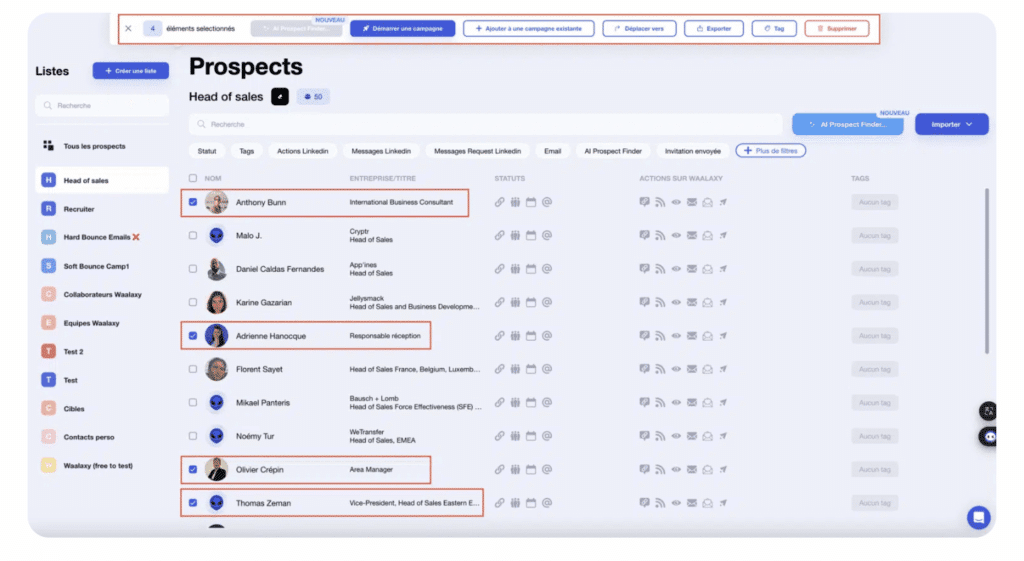
Task: Click the eye visit icon in Karine Gazarian's row
Action: click(676, 302)
